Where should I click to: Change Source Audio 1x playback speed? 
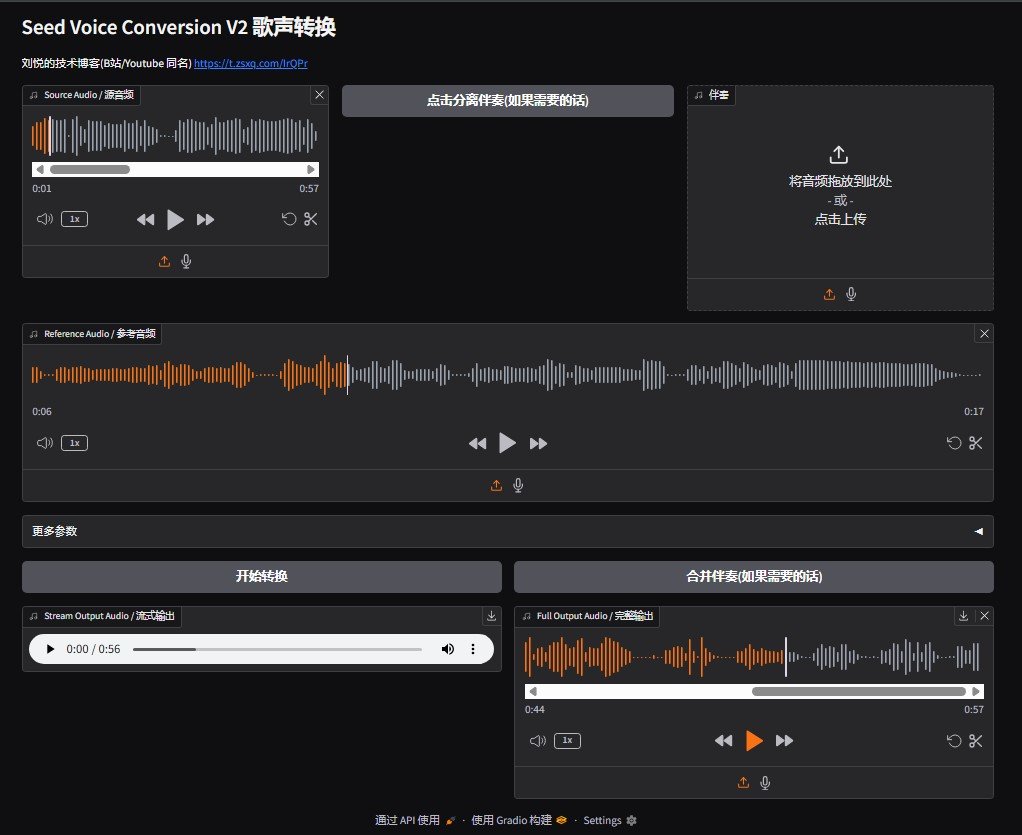click(74, 219)
